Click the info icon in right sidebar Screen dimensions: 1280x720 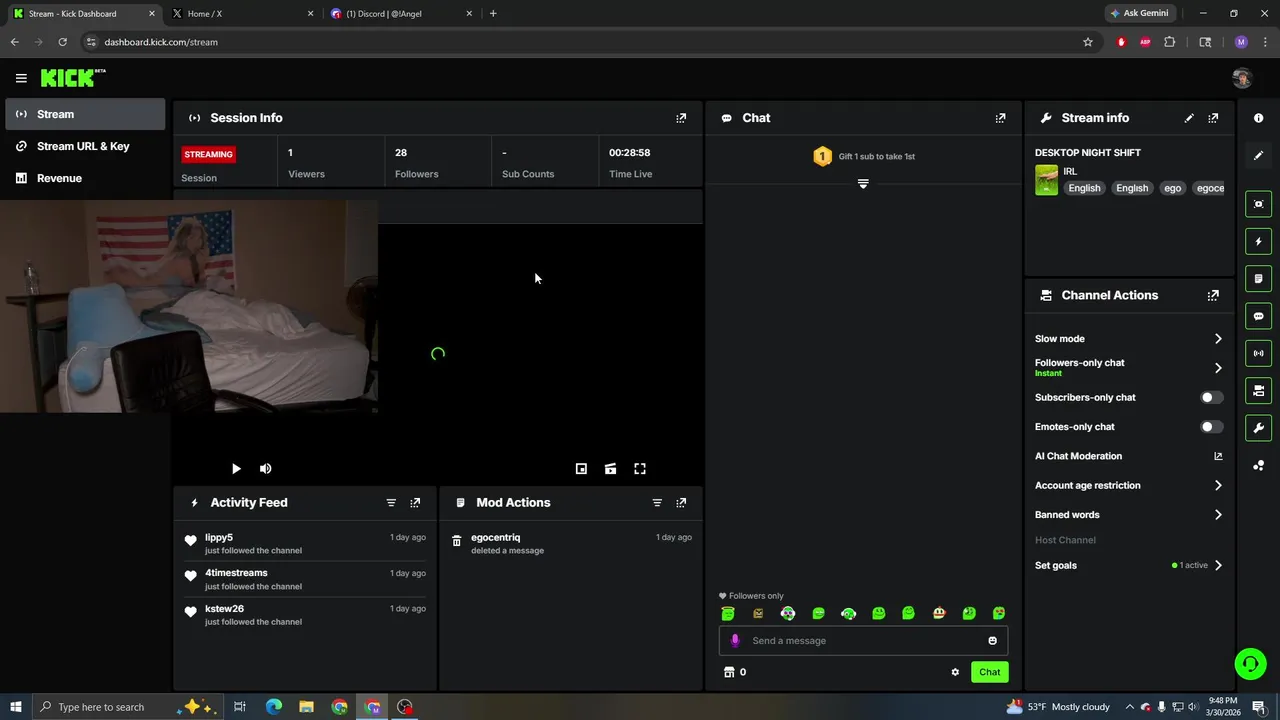click(1258, 118)
